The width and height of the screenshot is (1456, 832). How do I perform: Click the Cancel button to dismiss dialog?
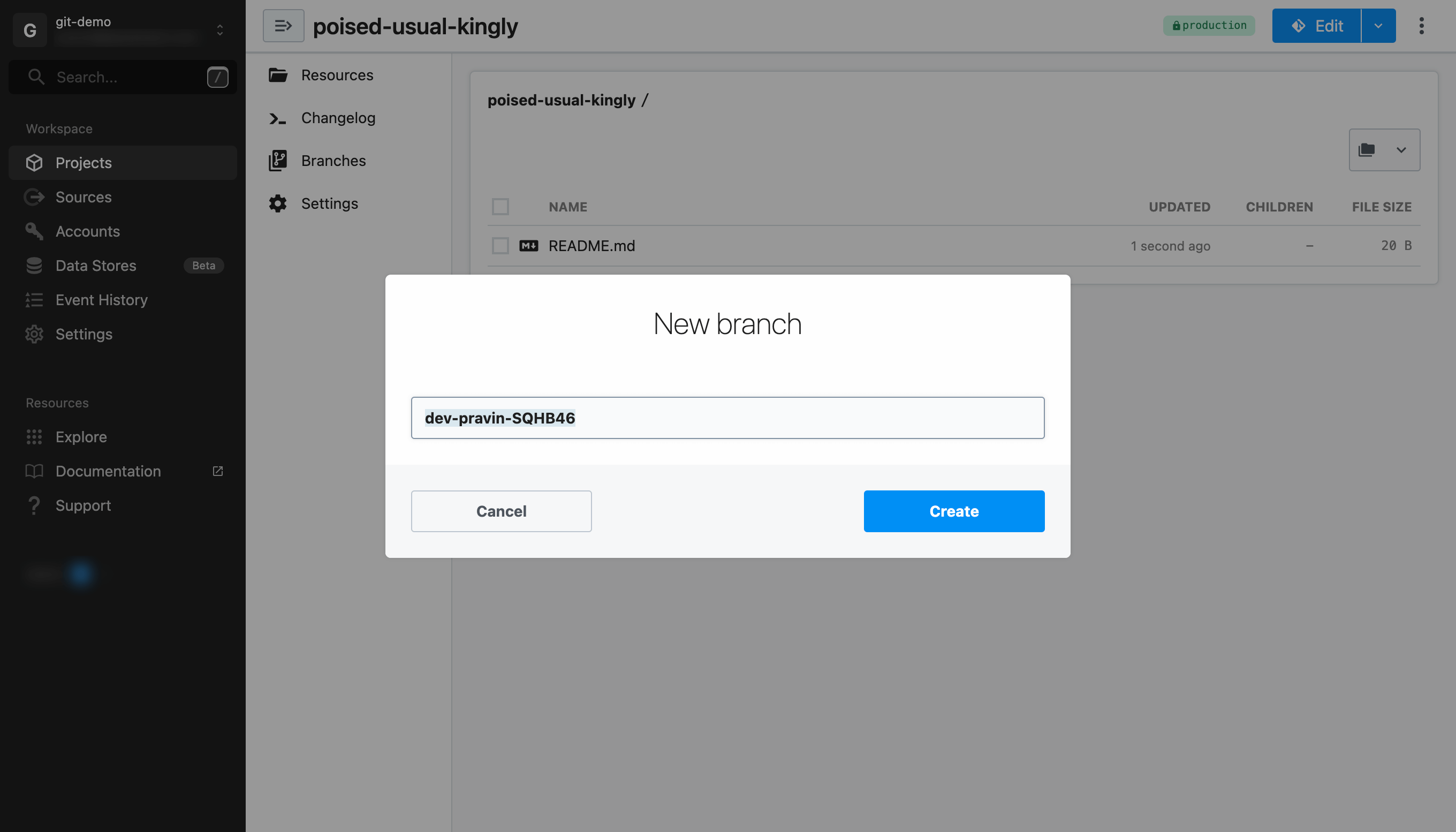tap(501, 511)
